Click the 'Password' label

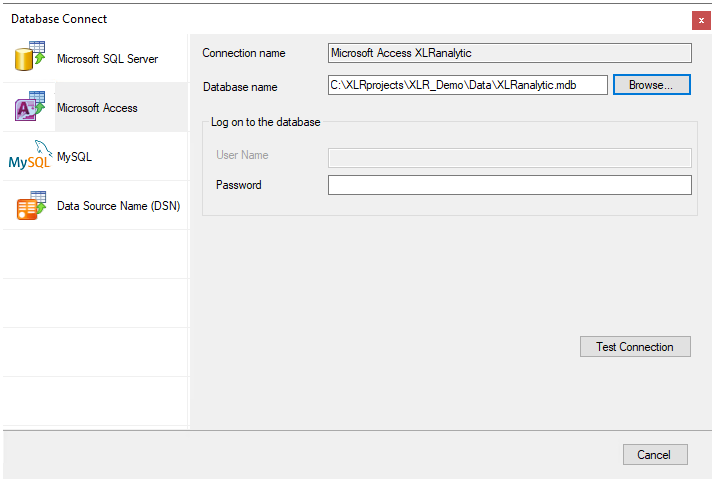[x=239, y=185]
